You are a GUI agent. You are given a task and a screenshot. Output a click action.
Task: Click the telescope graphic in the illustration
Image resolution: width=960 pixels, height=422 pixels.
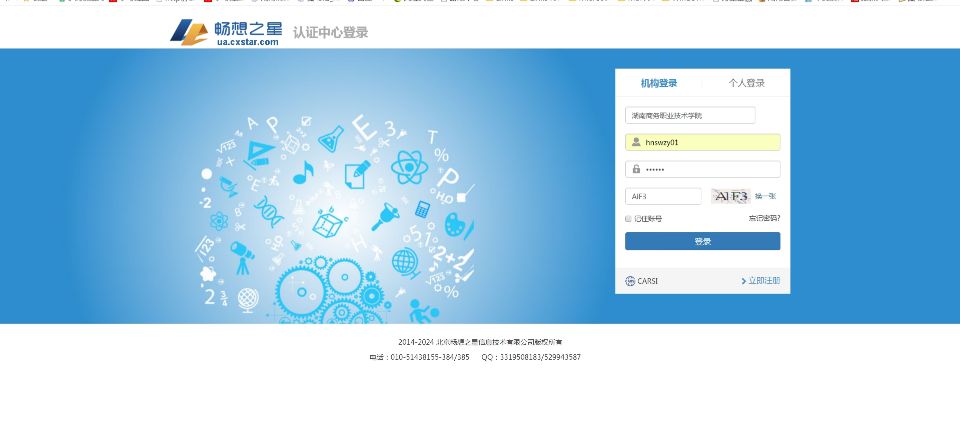click(242, 253)
